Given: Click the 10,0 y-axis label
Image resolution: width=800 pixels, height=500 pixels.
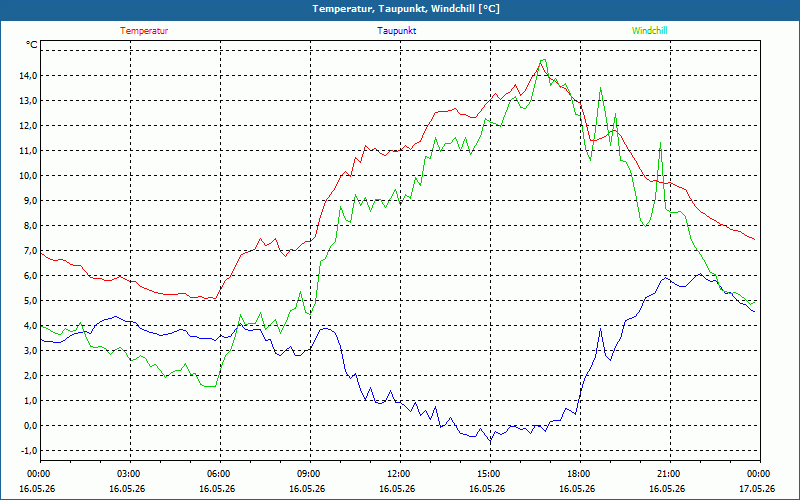Looking at the screenshot, I should (x=28, y=176).
